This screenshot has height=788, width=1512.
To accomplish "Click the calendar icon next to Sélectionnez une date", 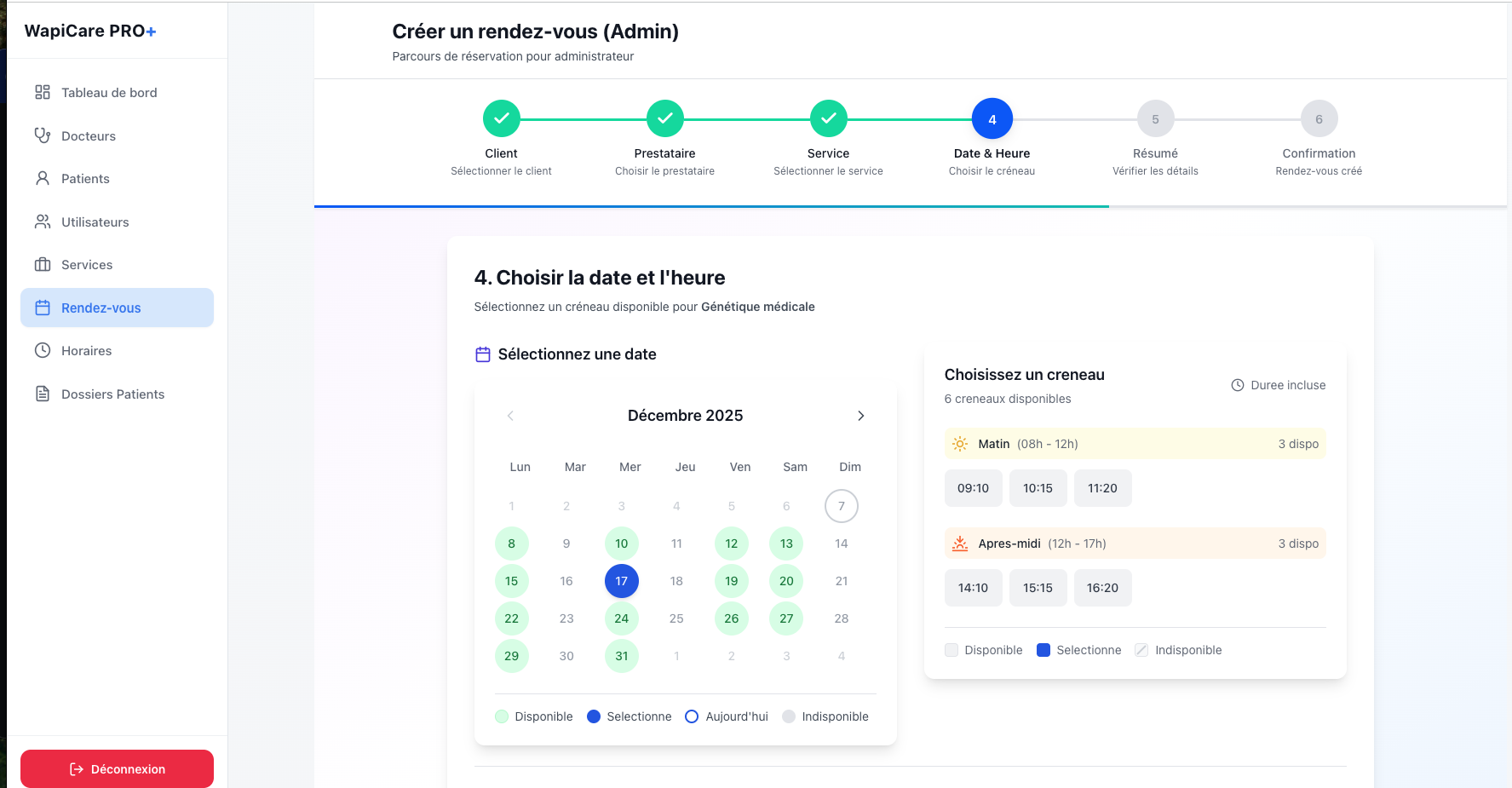I will click(x=483, y=354).
